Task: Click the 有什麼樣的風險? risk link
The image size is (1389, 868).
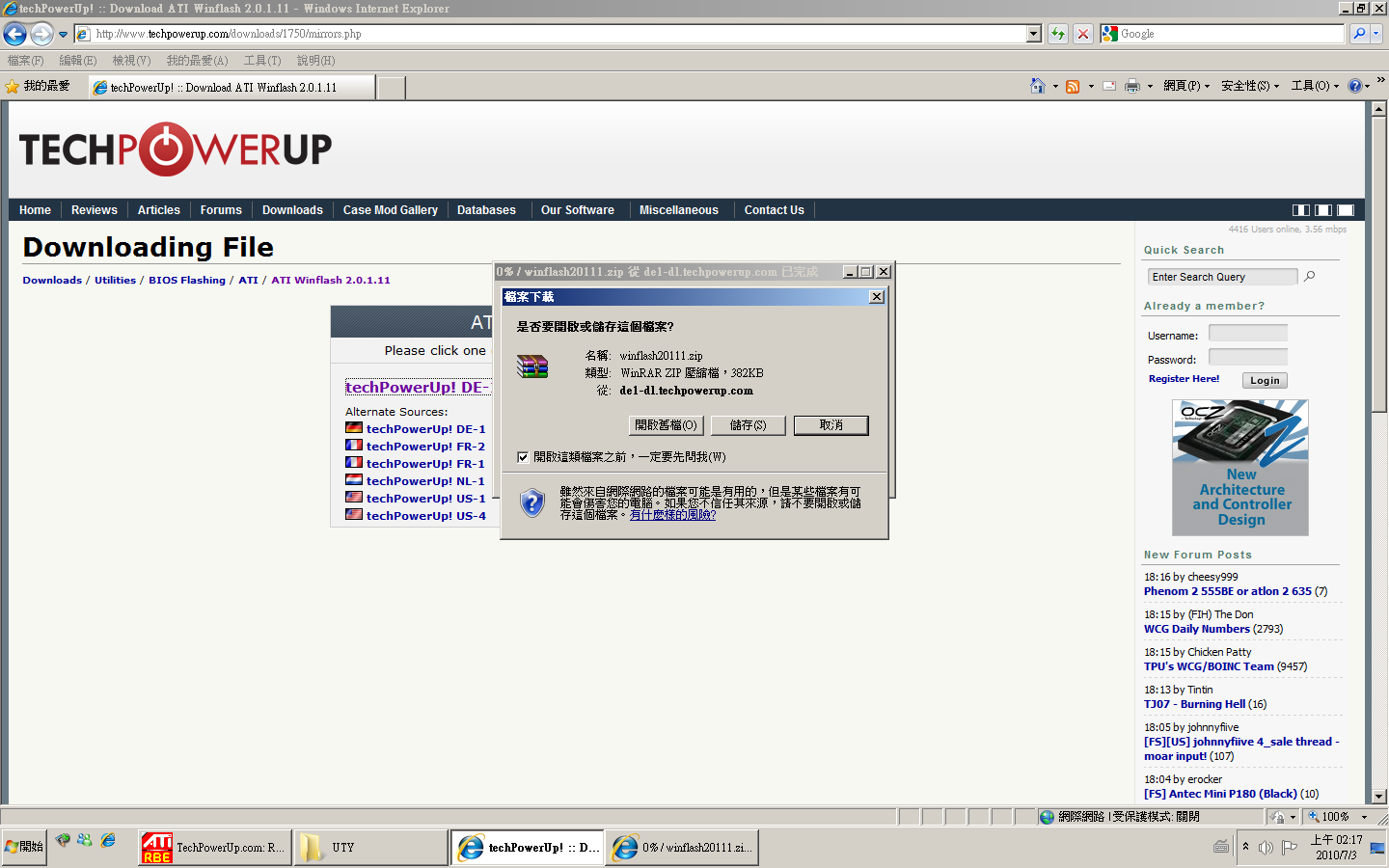Action: coord(672,515)
